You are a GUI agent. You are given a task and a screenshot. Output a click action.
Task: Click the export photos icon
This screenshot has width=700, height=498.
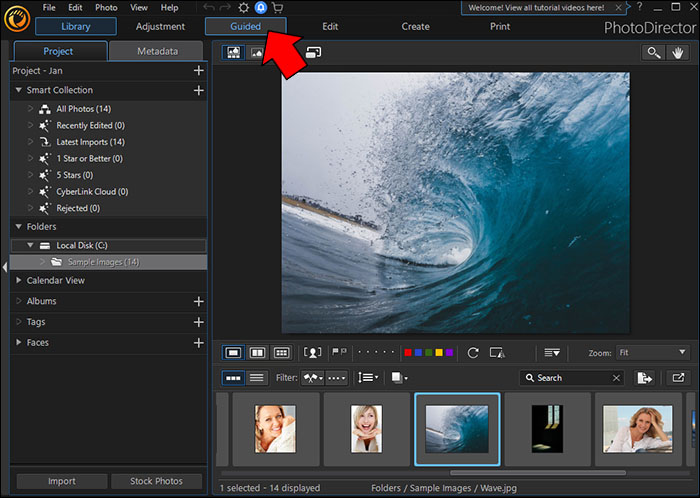pyautogui.click(x=645, y=378)
